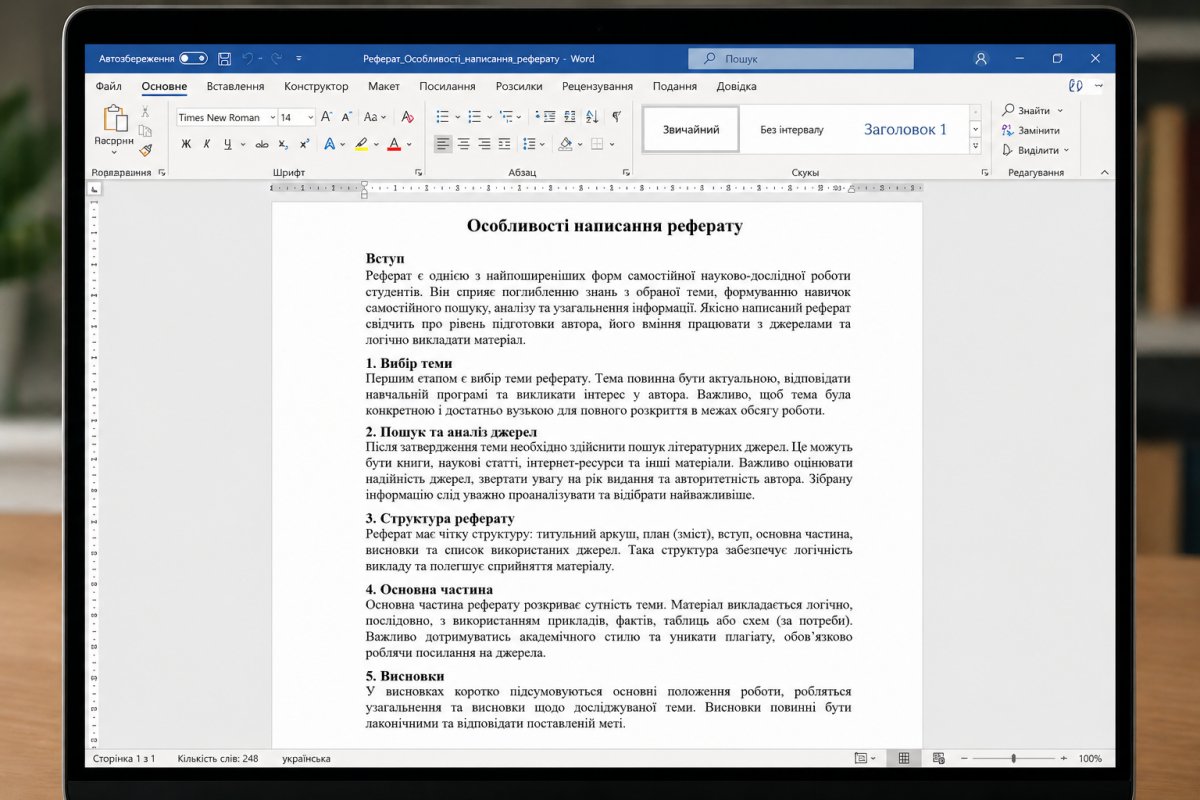The image size is (1200, 800).
Task: Apply the Заголовок 1 style
Action: click(x=905, y=130)
